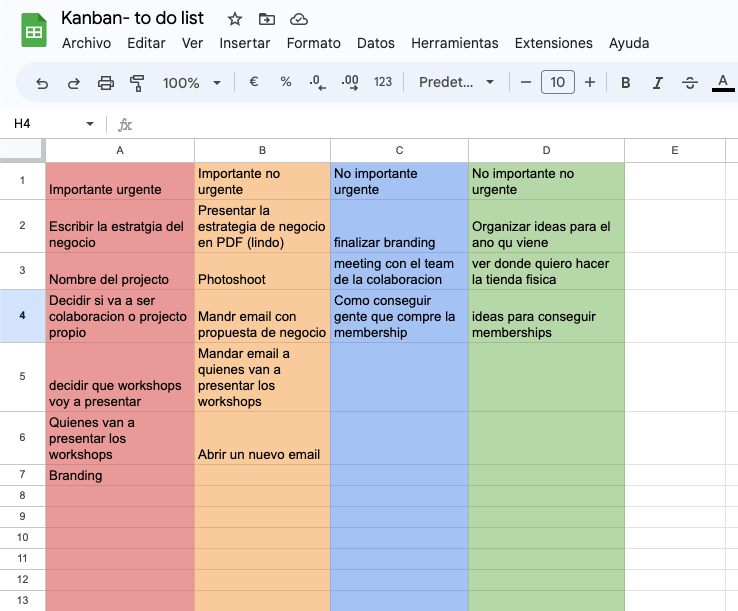Select cell 'Organizar ideas para el ano qu viene'
738x611 pixels.
point(546,226)
